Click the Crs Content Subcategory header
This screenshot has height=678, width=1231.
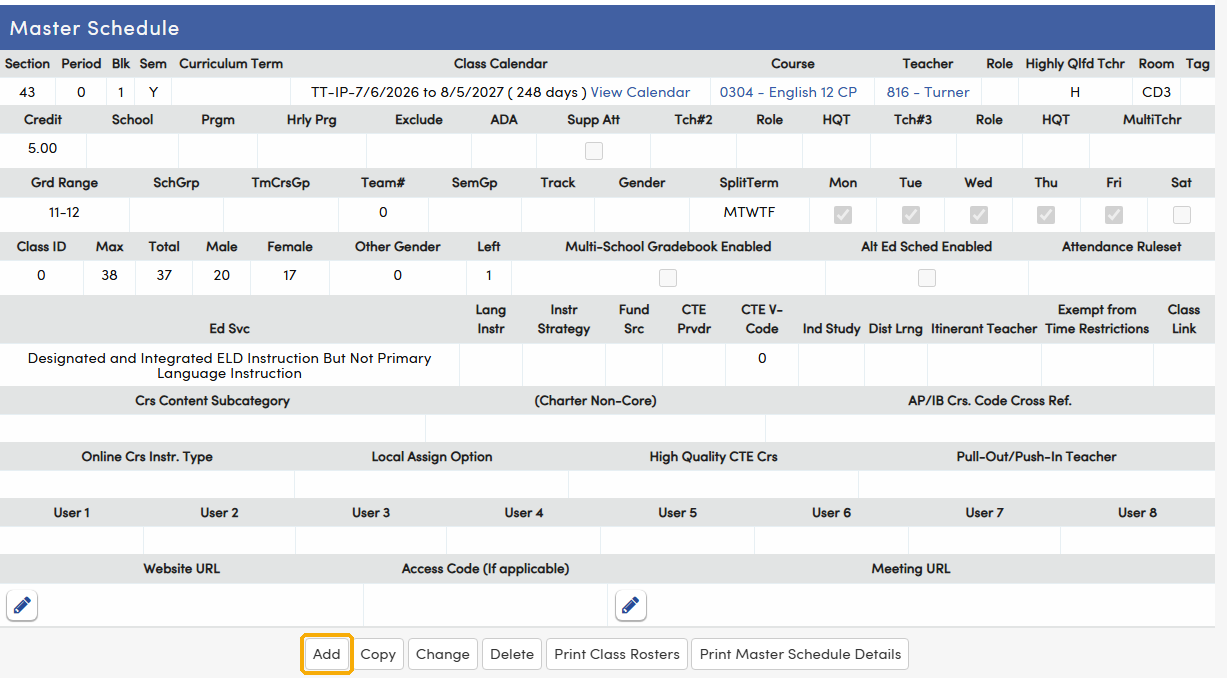[x=212, y=400]
